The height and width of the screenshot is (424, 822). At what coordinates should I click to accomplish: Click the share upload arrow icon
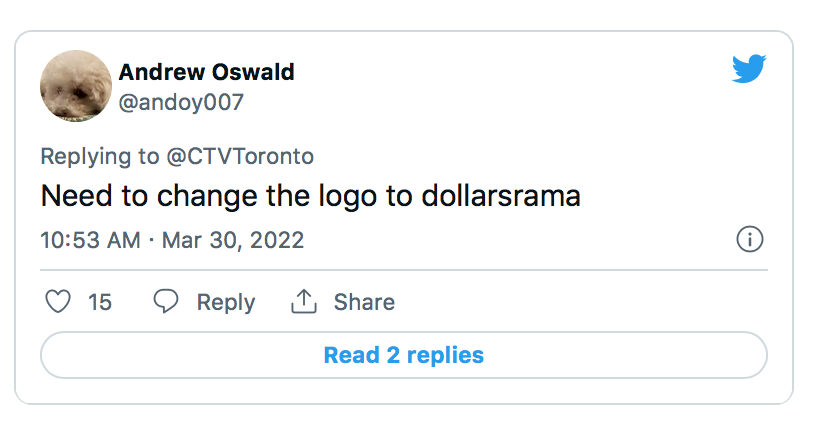(303, 302)
